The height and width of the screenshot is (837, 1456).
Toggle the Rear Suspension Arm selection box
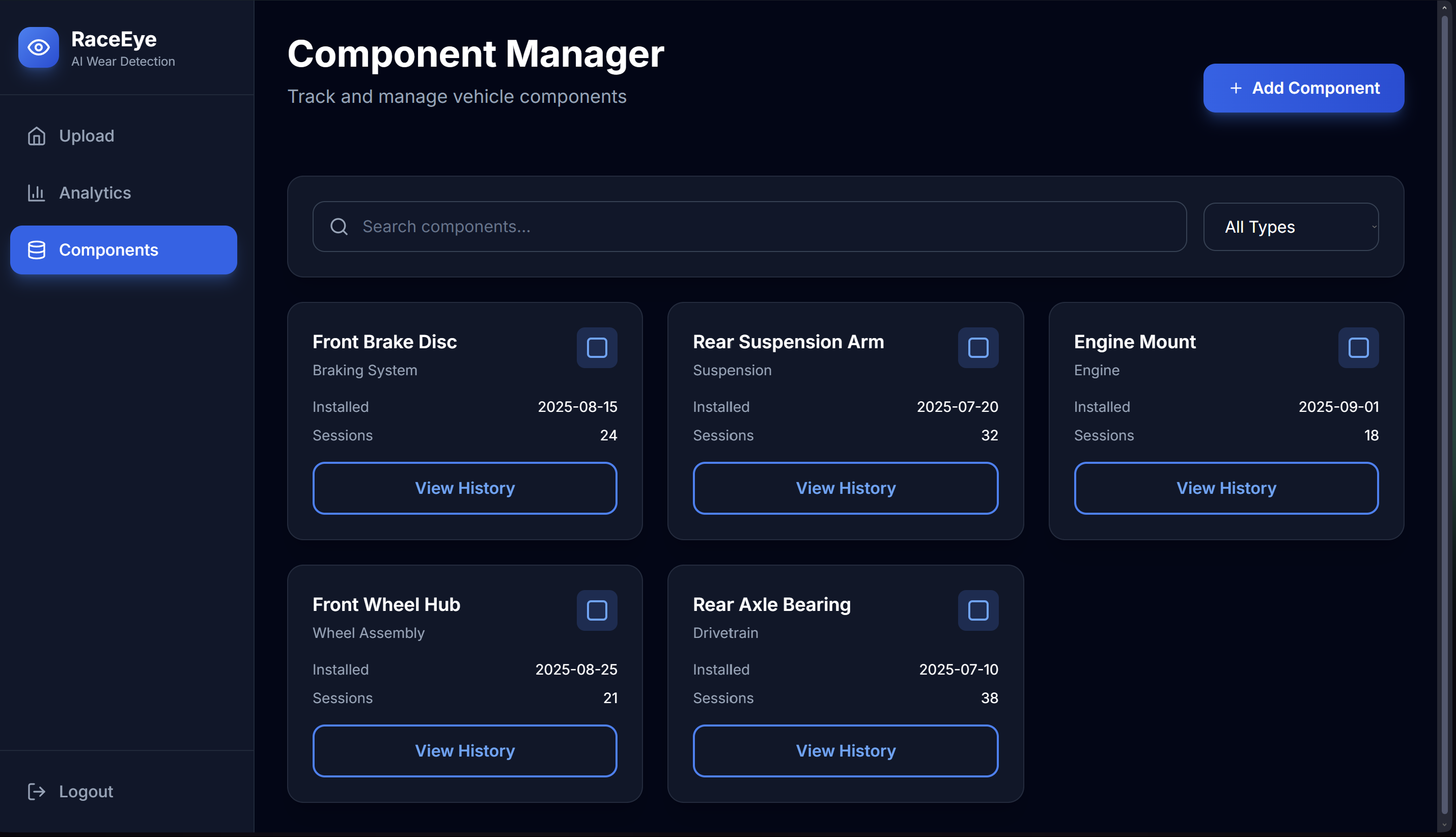[978, 348]
